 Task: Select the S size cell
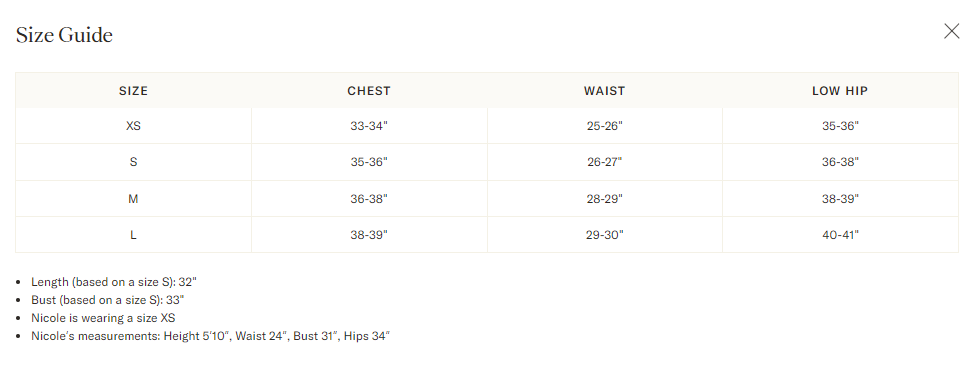pos(133,162)
